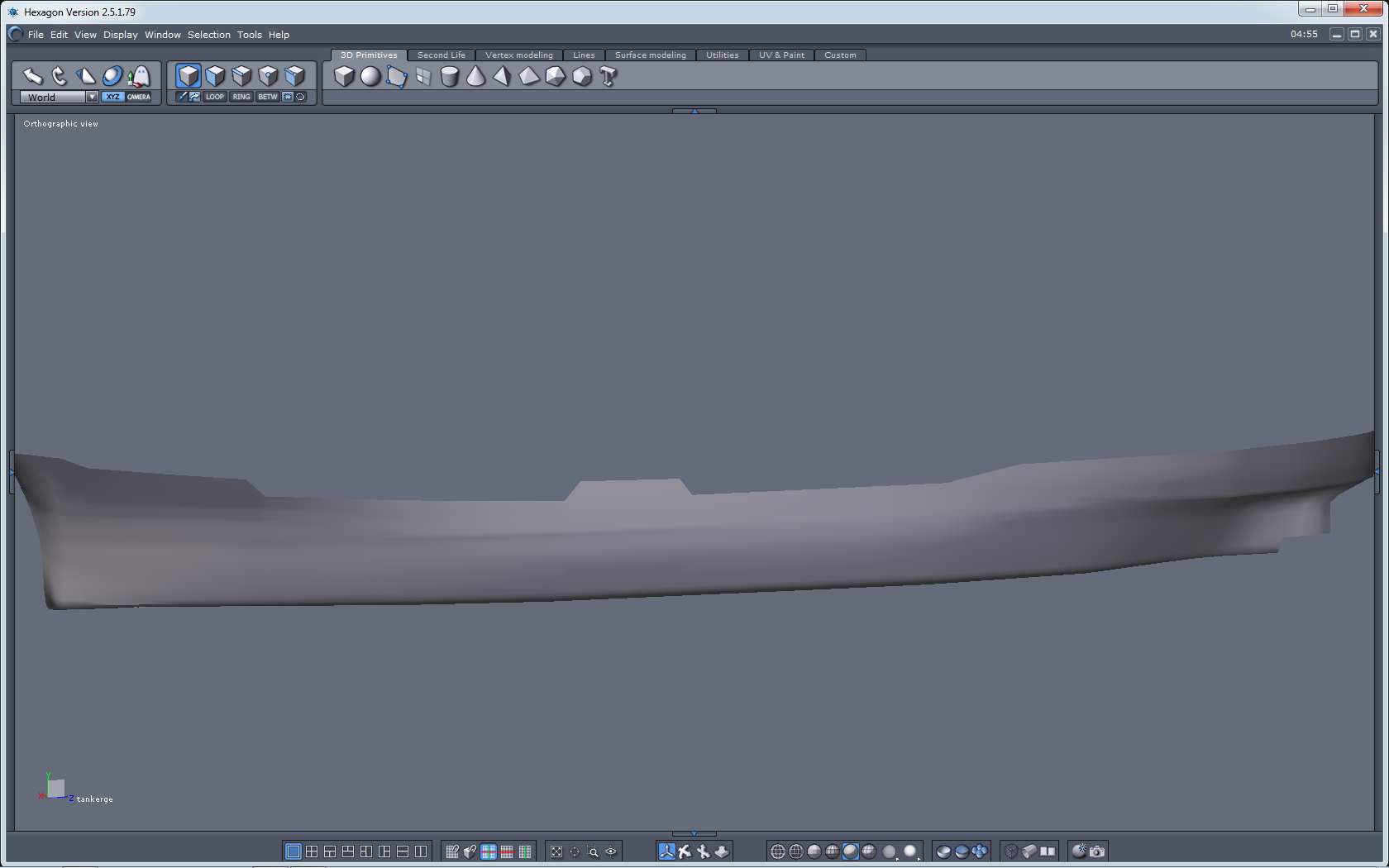Switch to single full-view layout
This screenshot has height=868, width=1389.
294,851
